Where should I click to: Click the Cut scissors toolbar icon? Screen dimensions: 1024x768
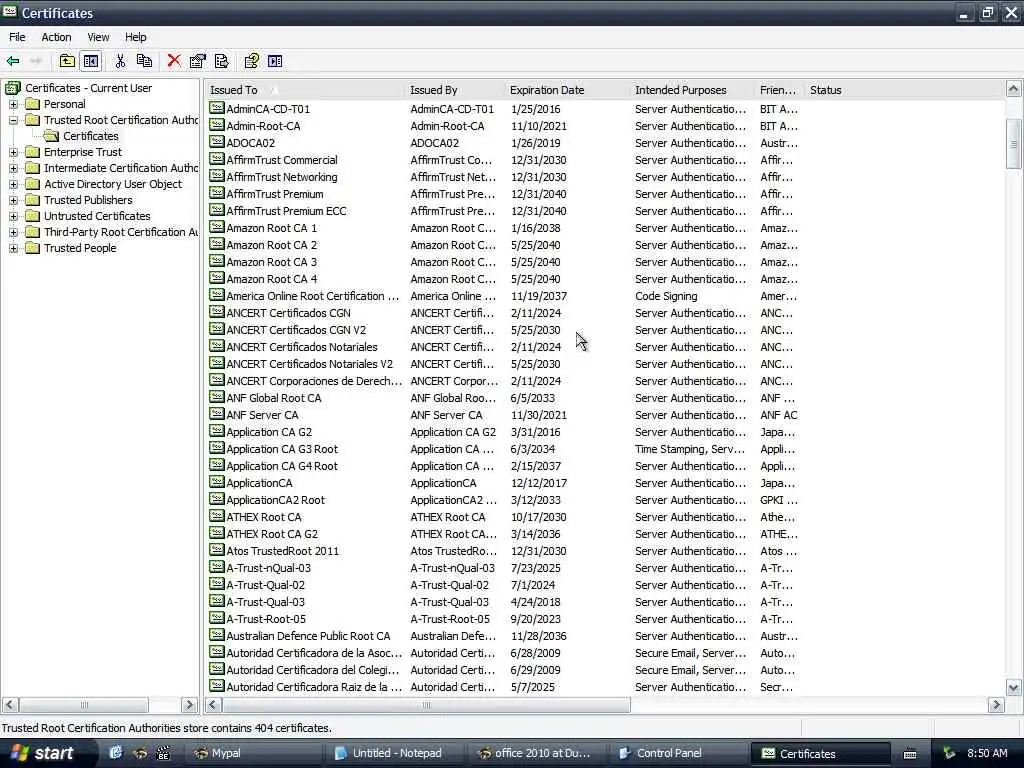pyautogui.click(x=120, y=61)
